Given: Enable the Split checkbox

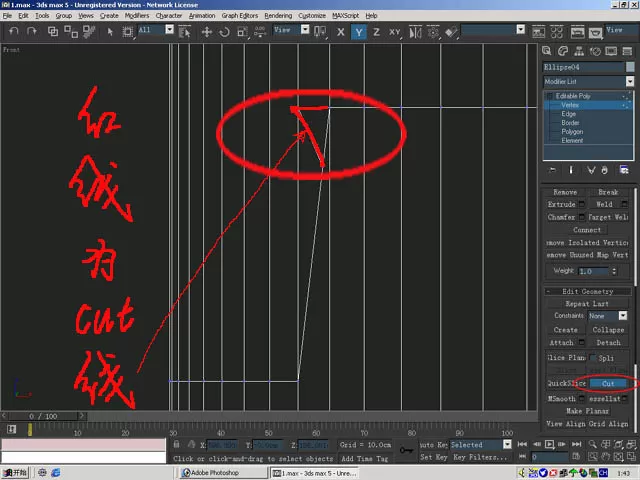Looking at the screenshot, I should pos(593,358).
